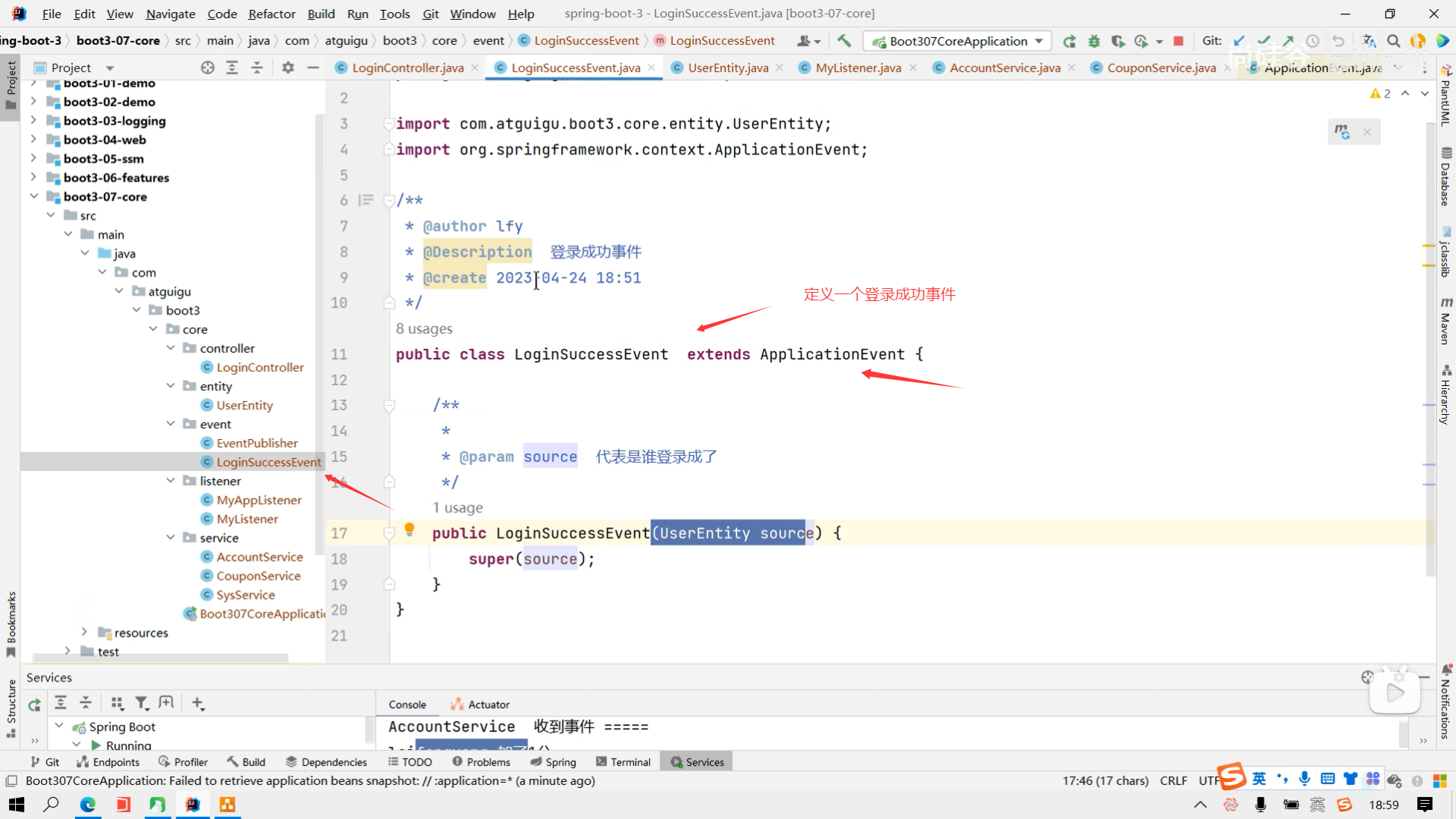Click Select Opened File target icon
1456x819 pixels.
click(207, 67)
